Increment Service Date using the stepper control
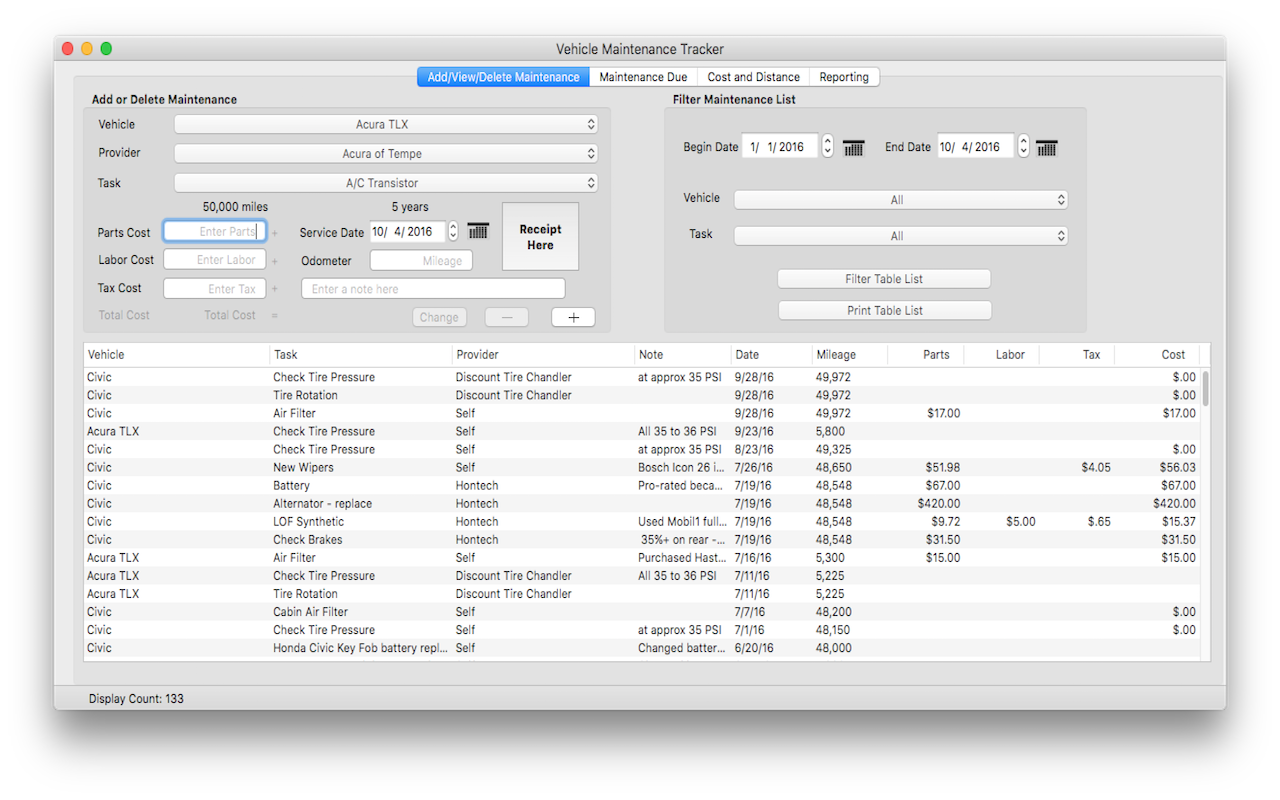This screenshot has height=800, width=1280. pos(452,230)
